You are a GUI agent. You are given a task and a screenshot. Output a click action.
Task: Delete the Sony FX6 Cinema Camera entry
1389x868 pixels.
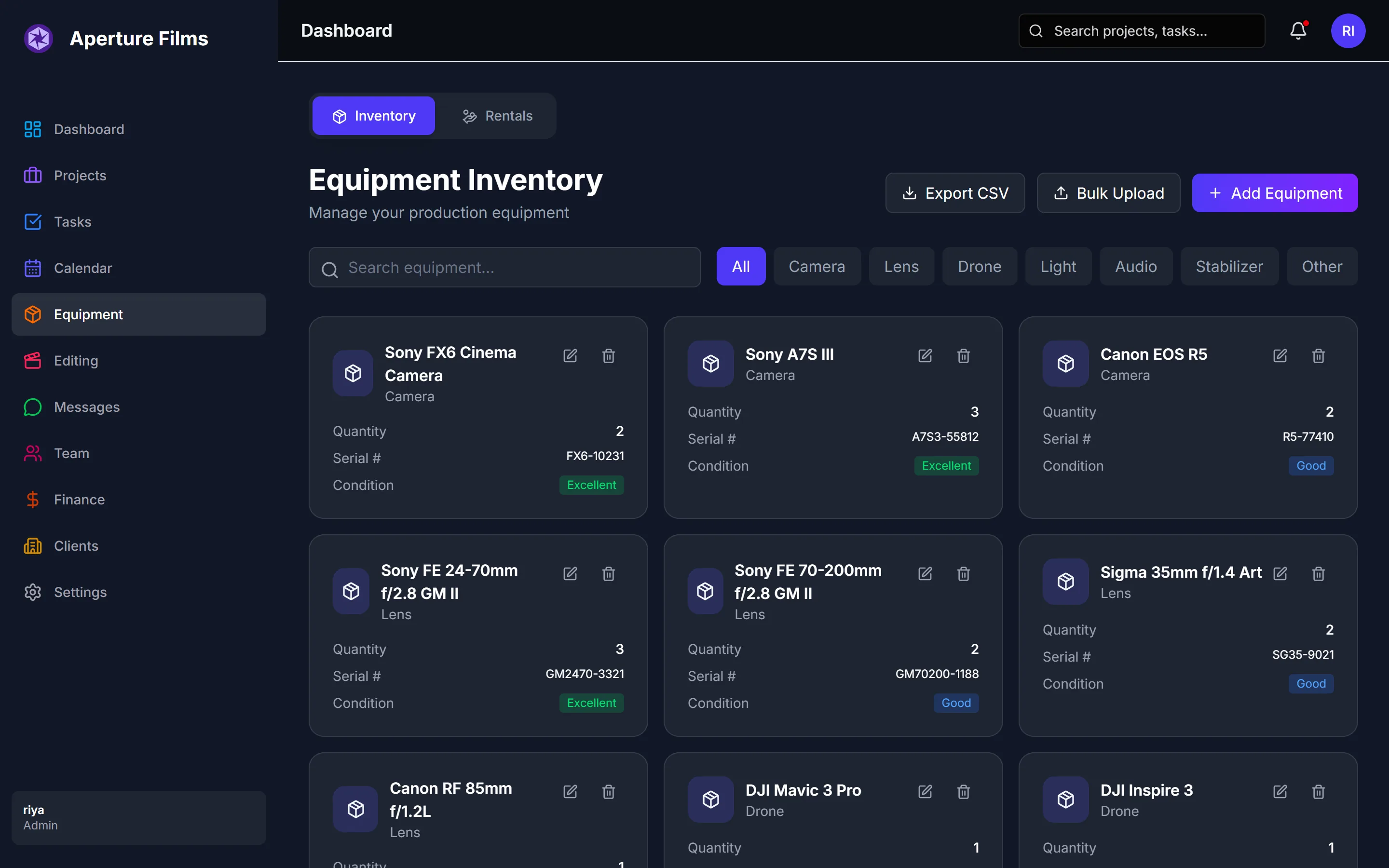coord(608,355)
